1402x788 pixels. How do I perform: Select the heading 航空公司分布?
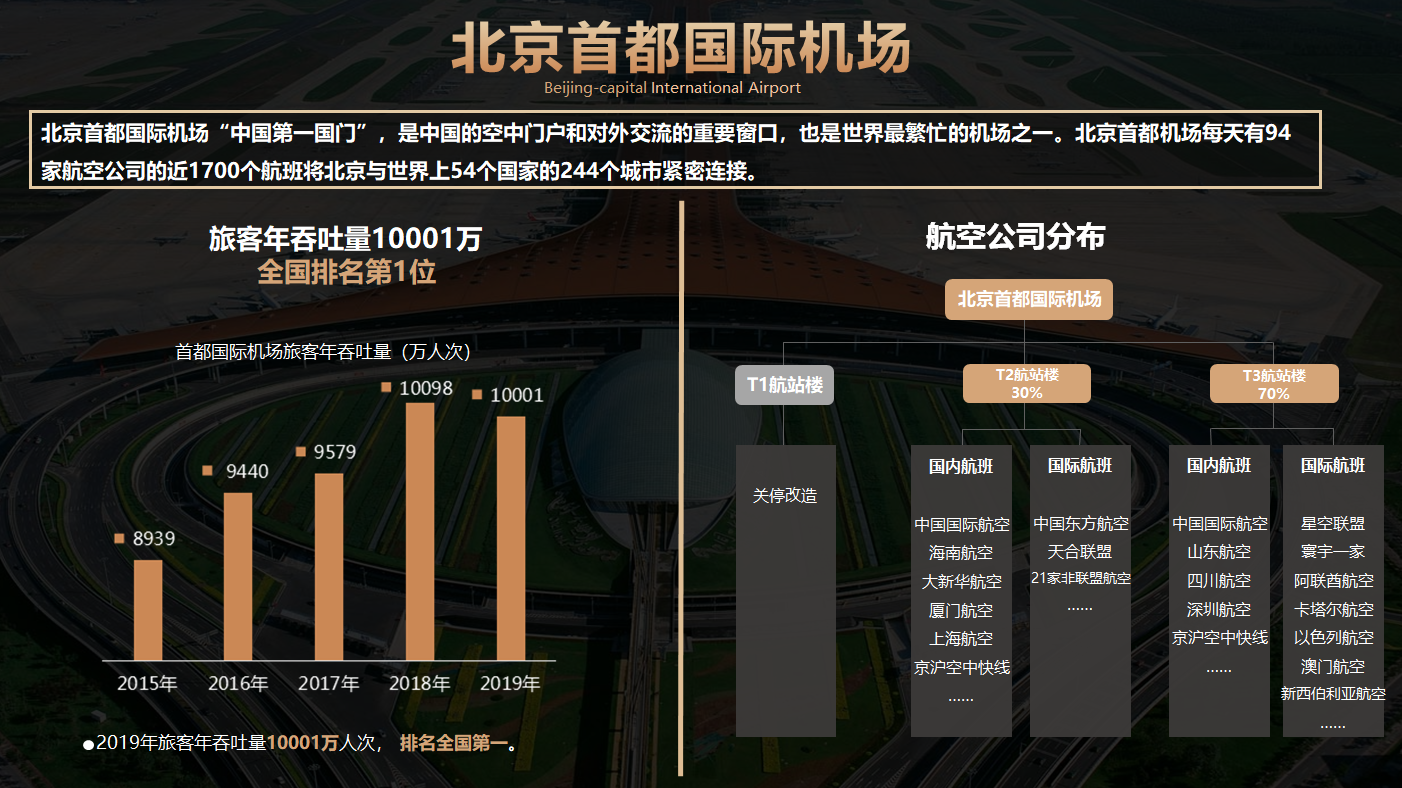click(x=1015, y=237)
